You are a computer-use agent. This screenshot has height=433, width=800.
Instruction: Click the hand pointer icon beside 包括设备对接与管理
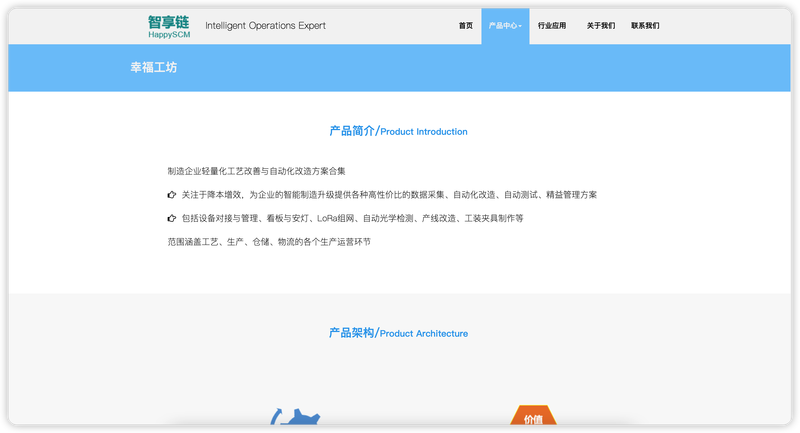pos(172,218)
